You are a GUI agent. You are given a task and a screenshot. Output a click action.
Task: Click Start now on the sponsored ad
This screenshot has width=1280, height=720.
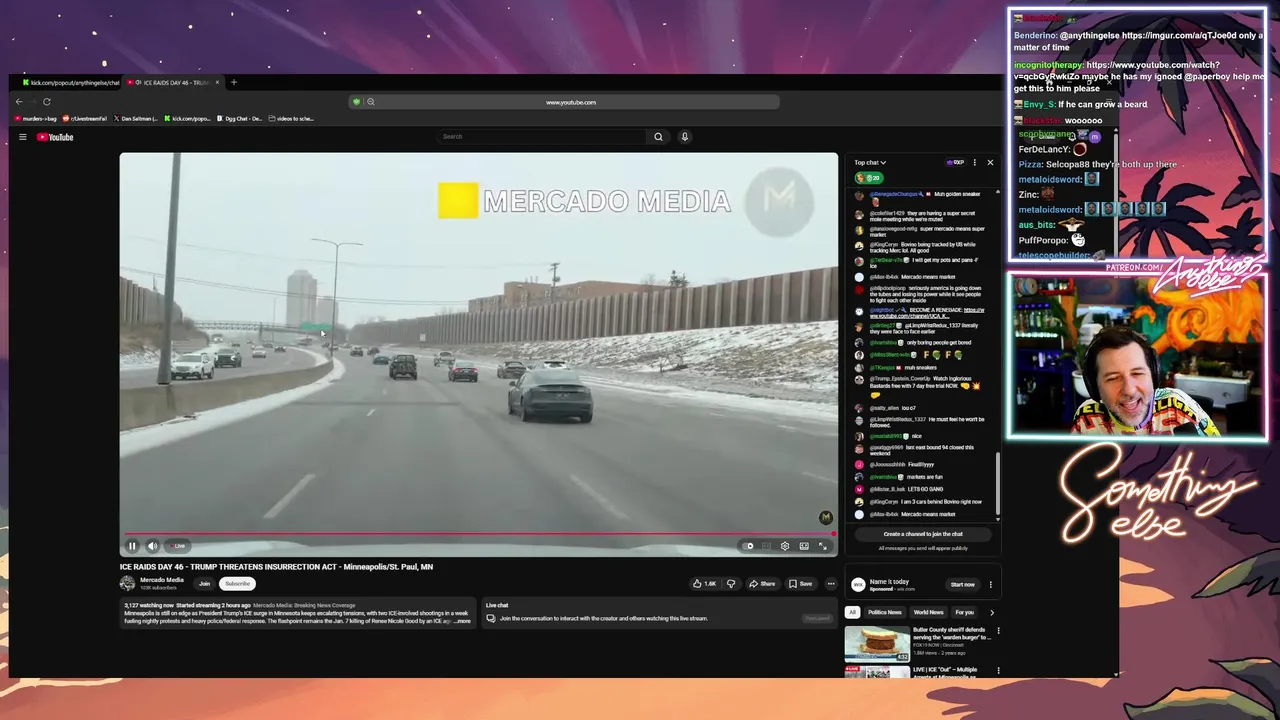pos(963,585)
